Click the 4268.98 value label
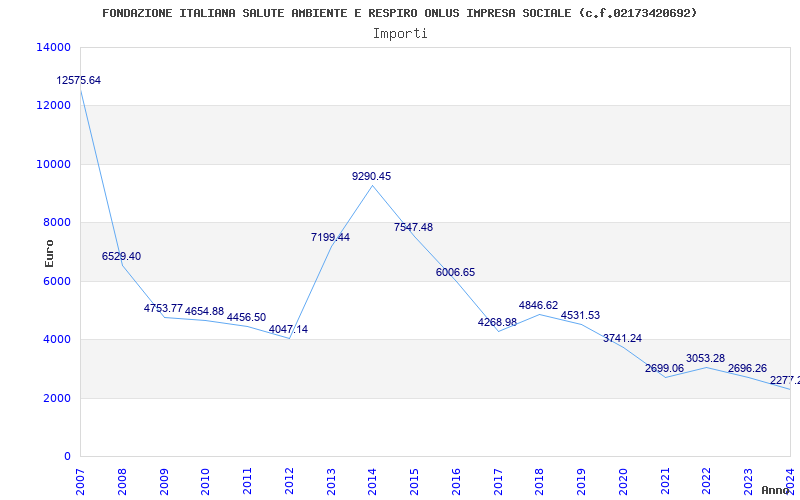 pyautogui.click(x=497, y=322)
